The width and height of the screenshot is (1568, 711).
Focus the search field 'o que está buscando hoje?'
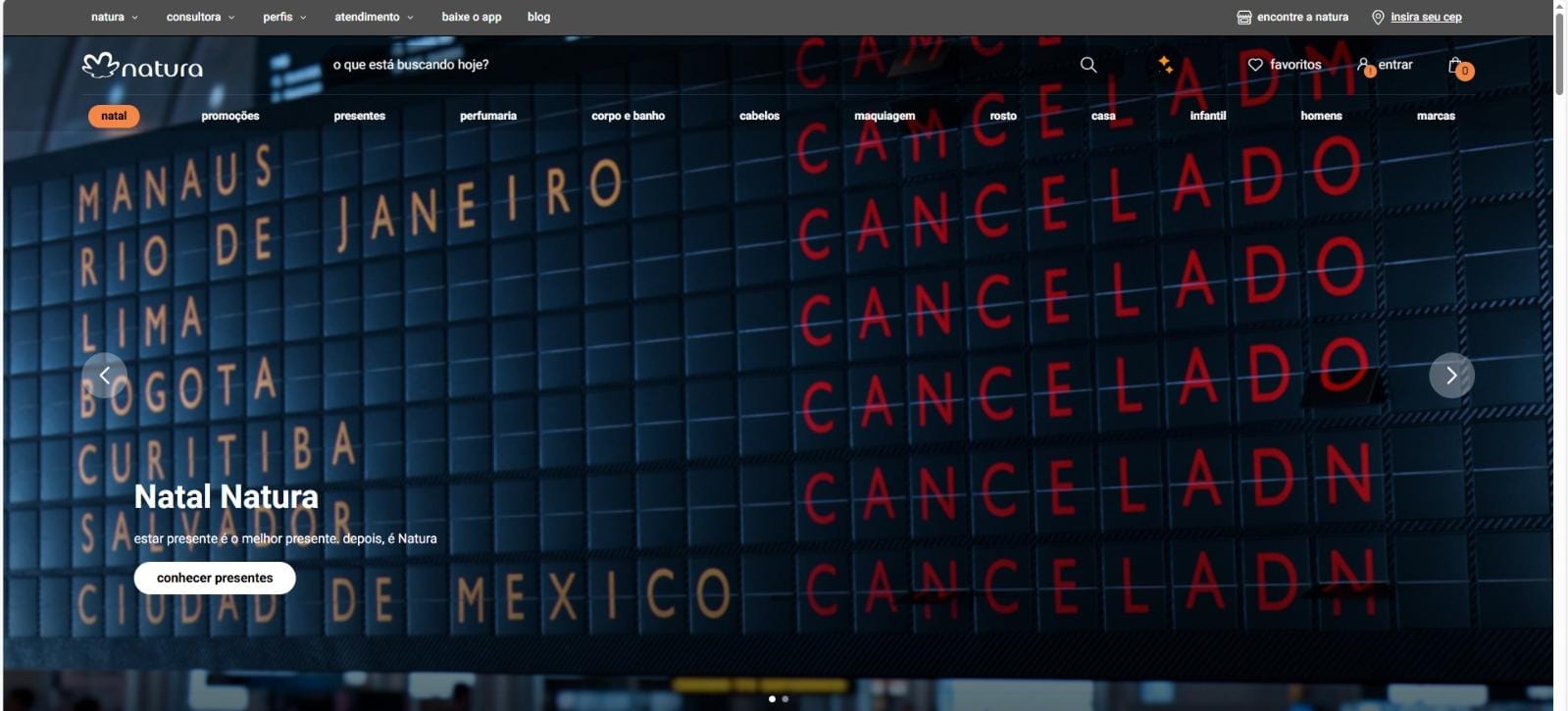click(686, 65)
